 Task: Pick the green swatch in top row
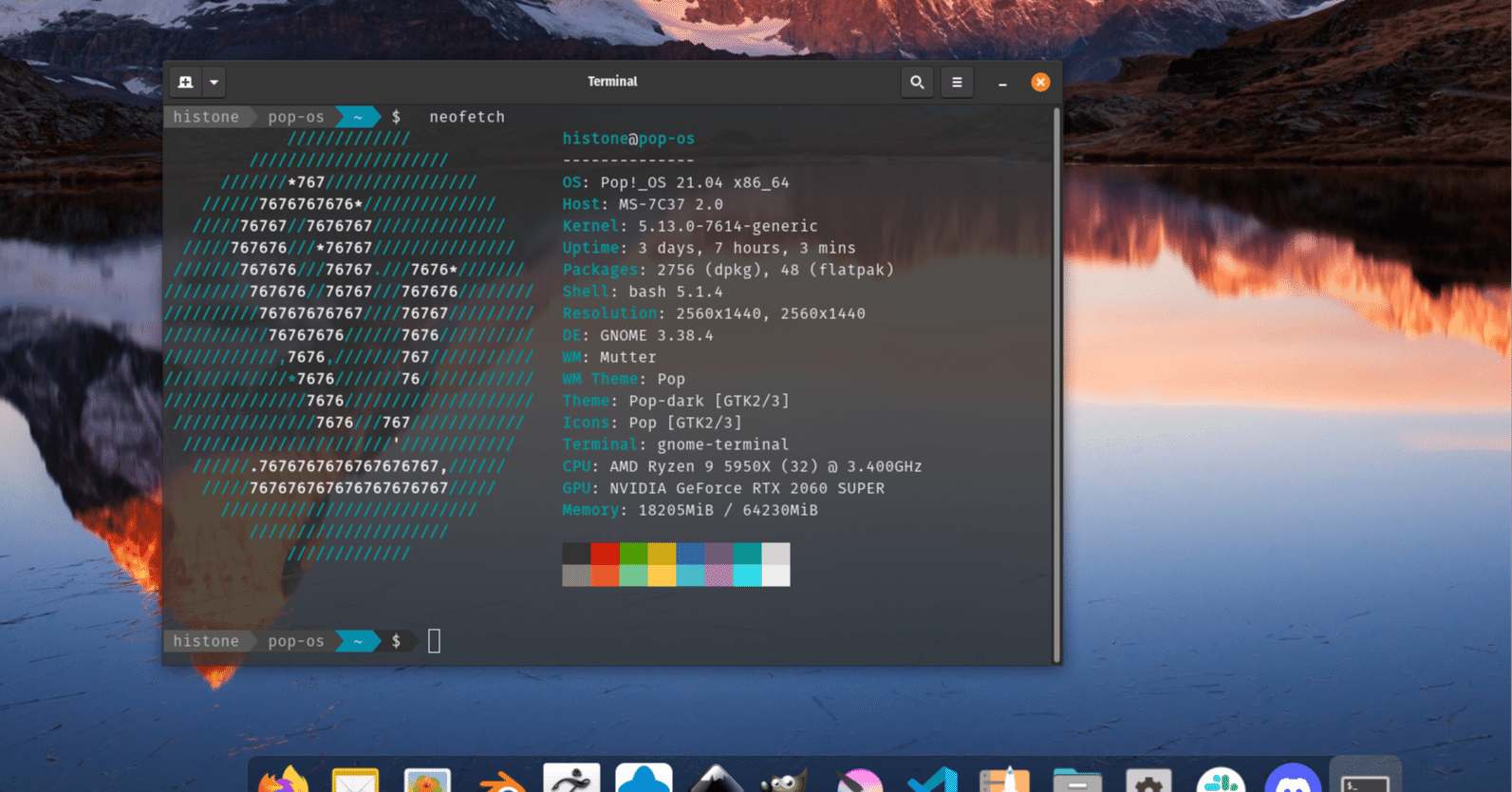pyautogui.click(x=633, y=554)
